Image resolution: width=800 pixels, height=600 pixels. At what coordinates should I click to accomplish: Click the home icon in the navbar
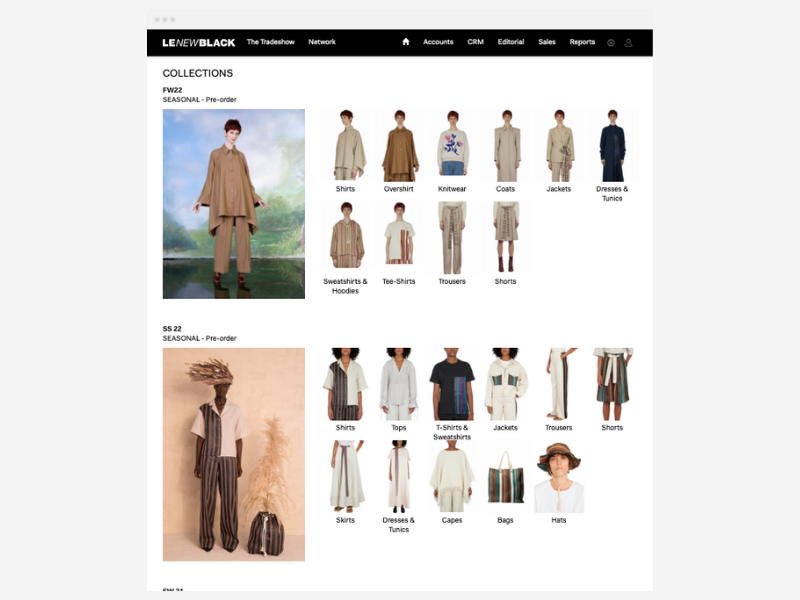click(x=406, y=42)
